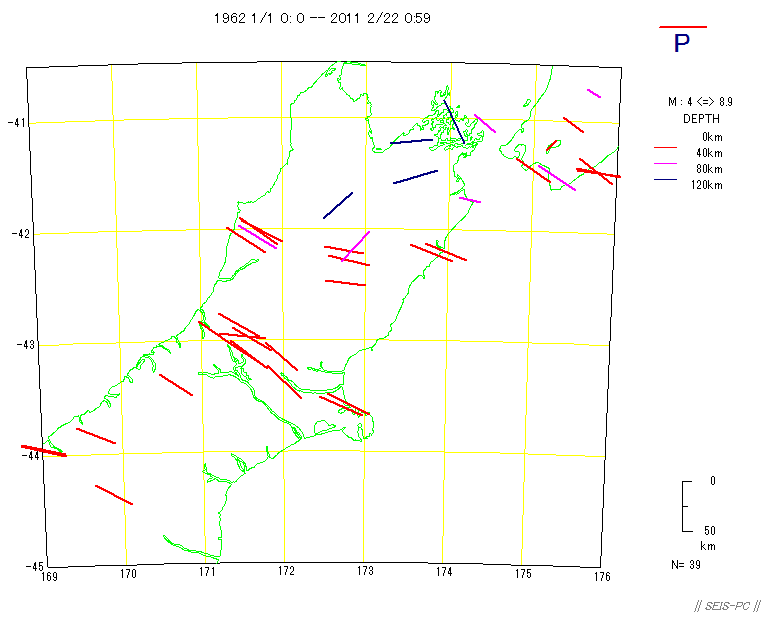Click the scale bar bracket
This screenshot has height=618, width=783.
pyautogui.click(x=687, y=506)
